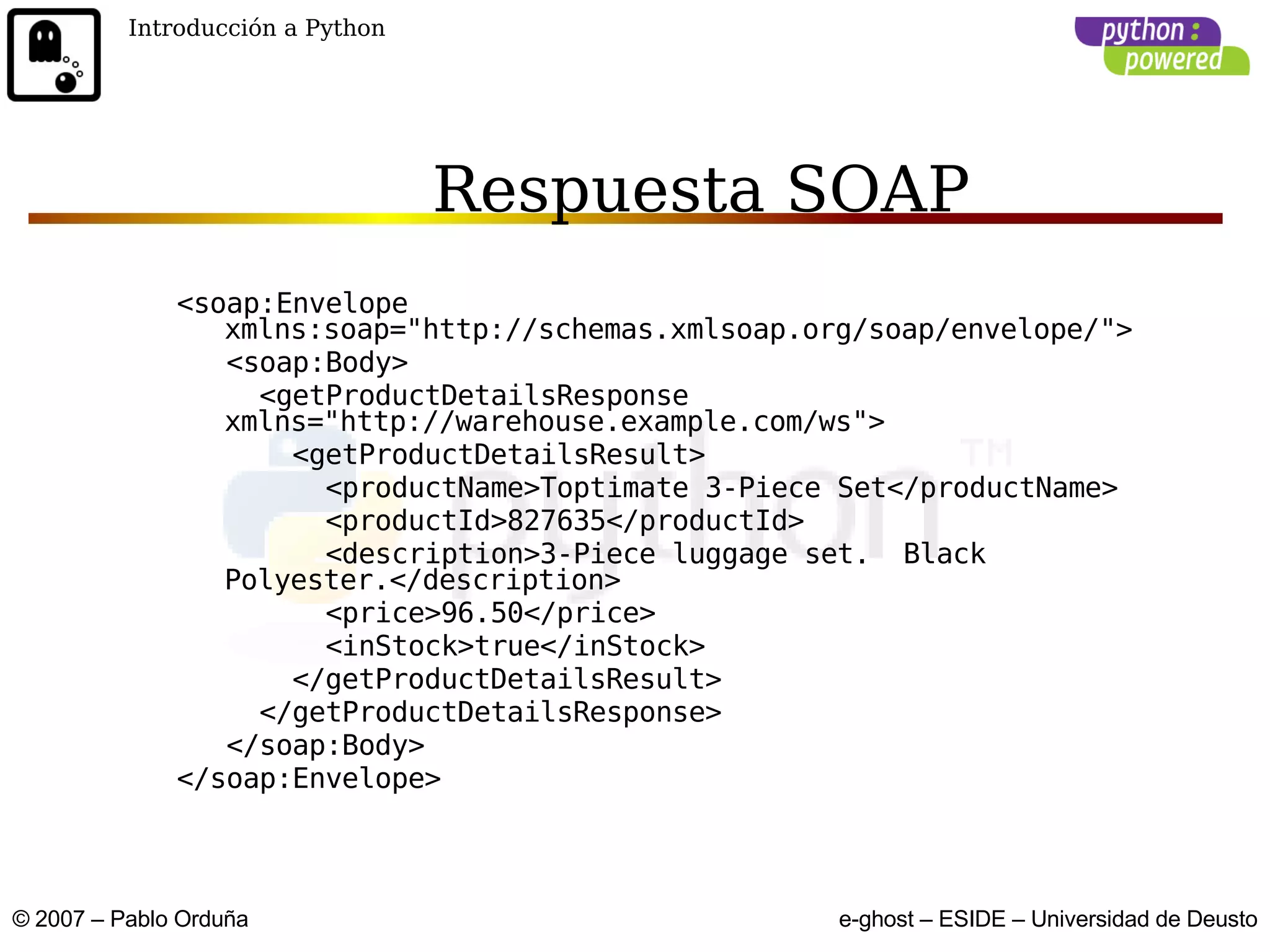
Task: Click the Respuesta SOAP slide title
Action: [x=701, y=188]
